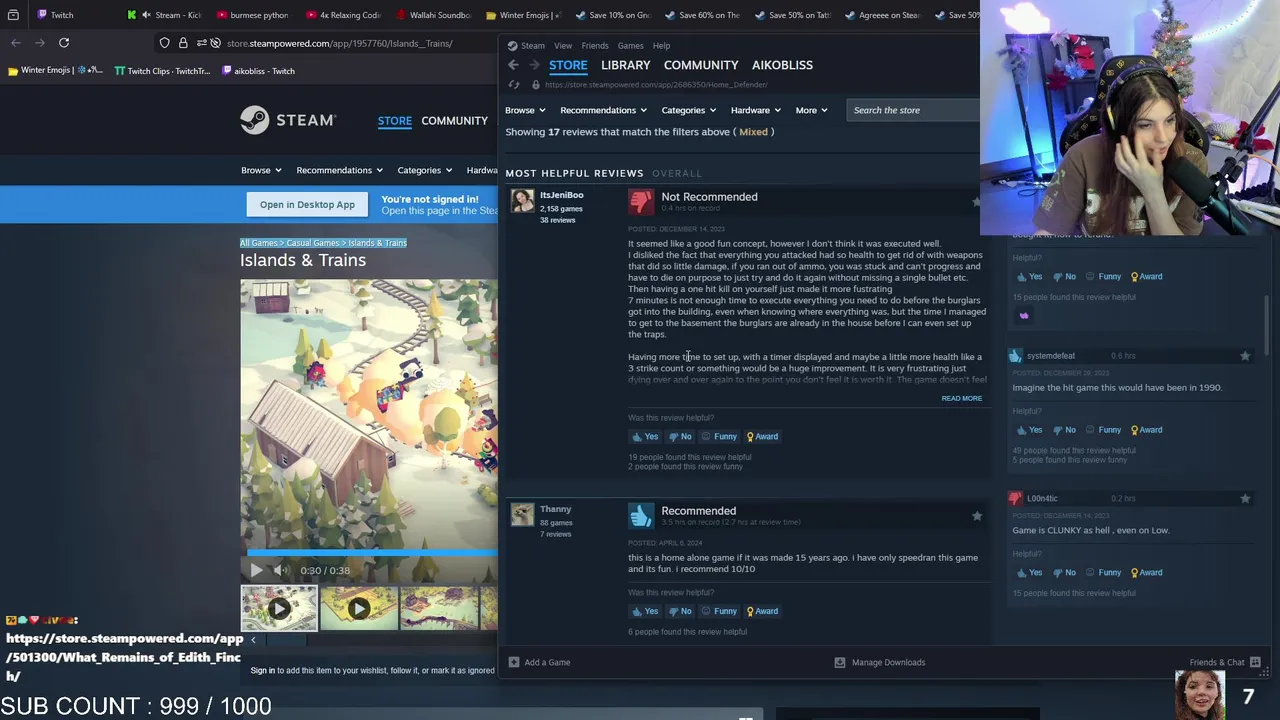Screen dimensions: 1280x720
Task: Open All Games breadcrumb link
Action: click(258, 243)
